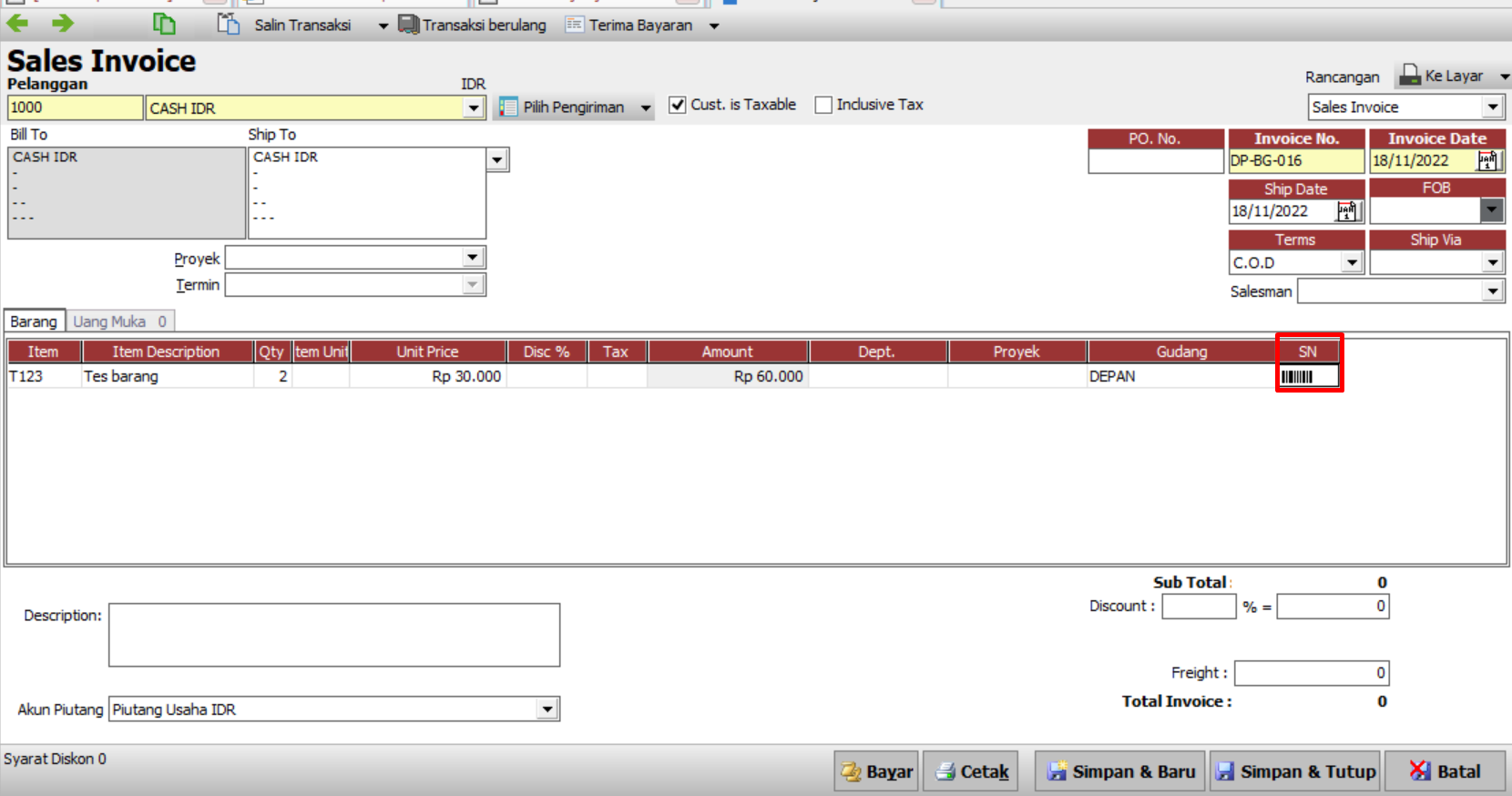Click DEPAN warehouse cell
Image resolution: width=1512 pixels, height=796 pixels.
[1181, 376]
